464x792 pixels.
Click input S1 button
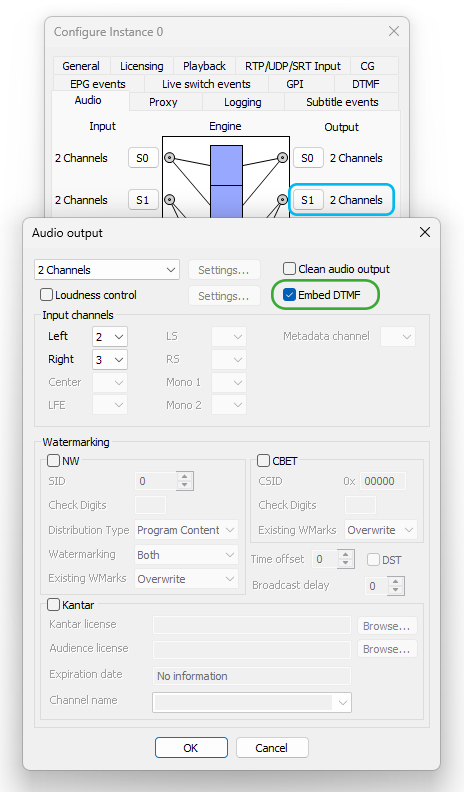(x=143, y=200)
